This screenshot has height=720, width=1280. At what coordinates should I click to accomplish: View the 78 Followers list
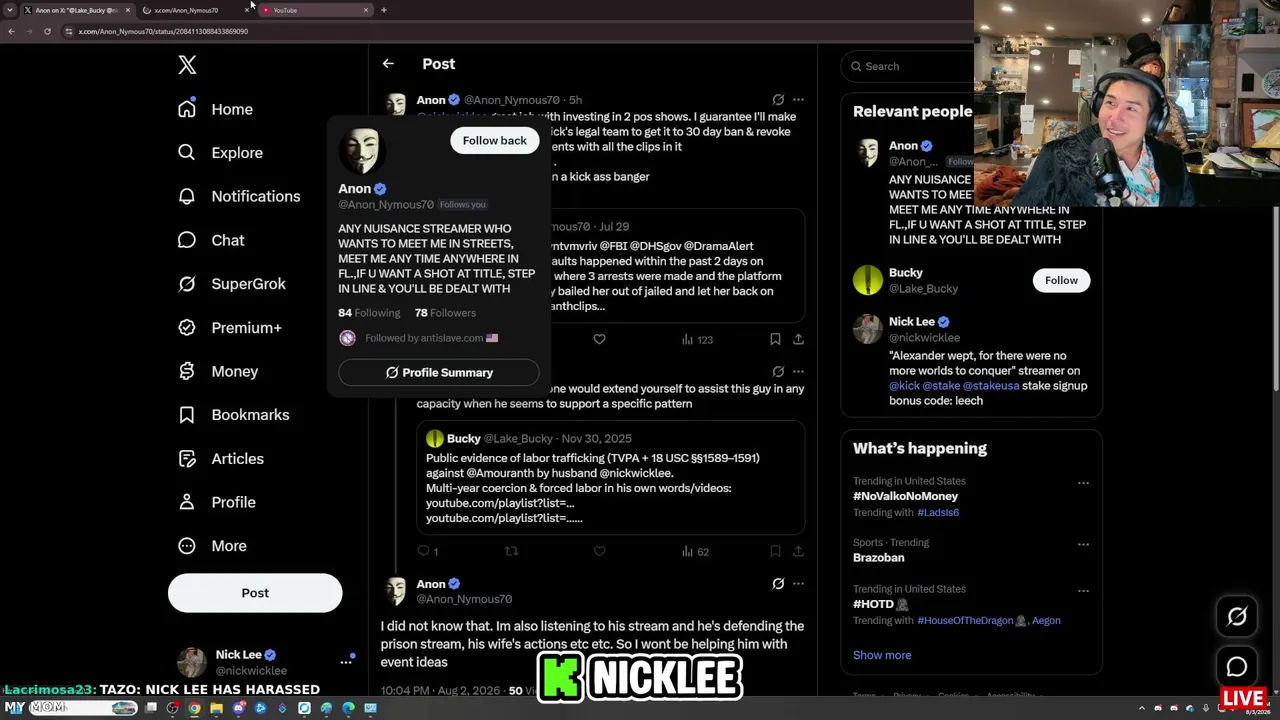tap(445, 313)
